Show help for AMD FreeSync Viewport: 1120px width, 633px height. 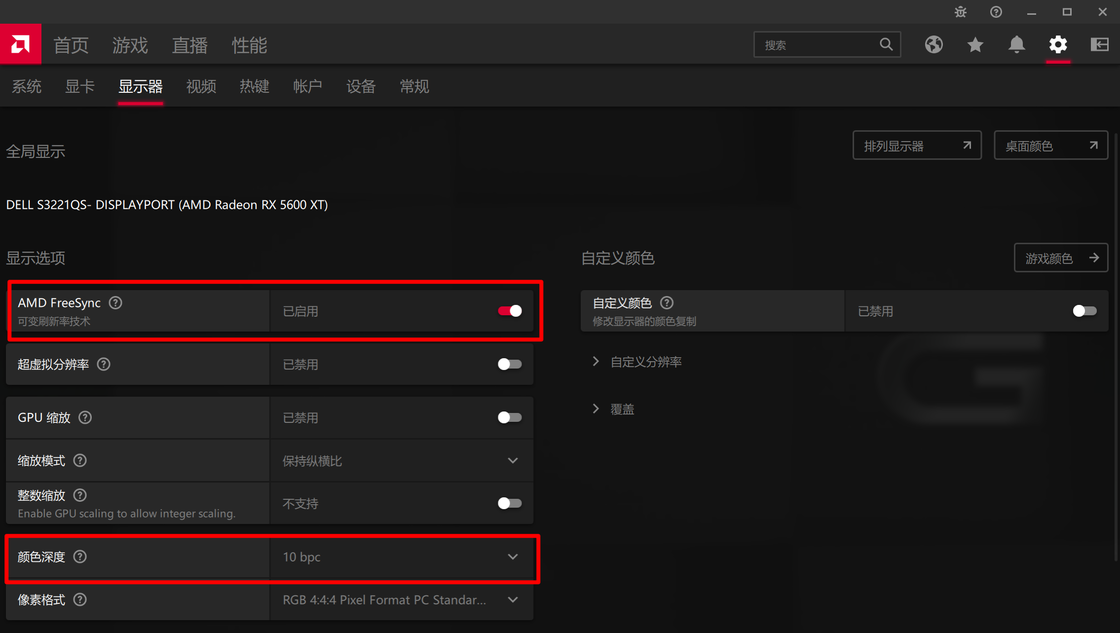[x=115, y=303]
